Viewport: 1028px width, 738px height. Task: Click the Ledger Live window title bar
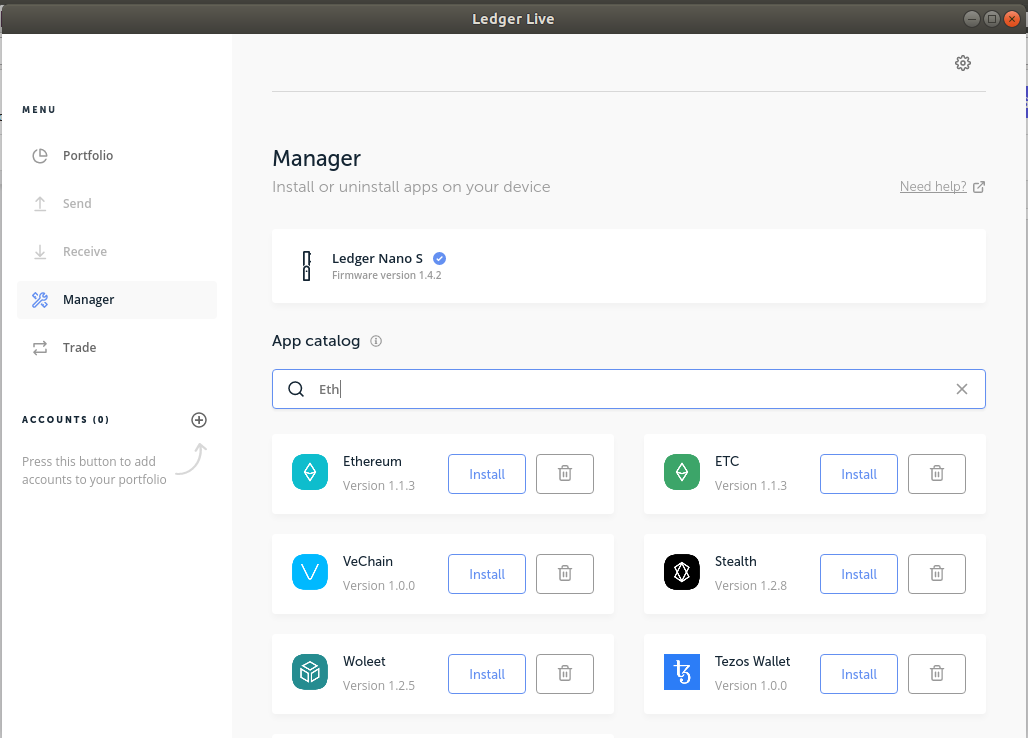513,19
